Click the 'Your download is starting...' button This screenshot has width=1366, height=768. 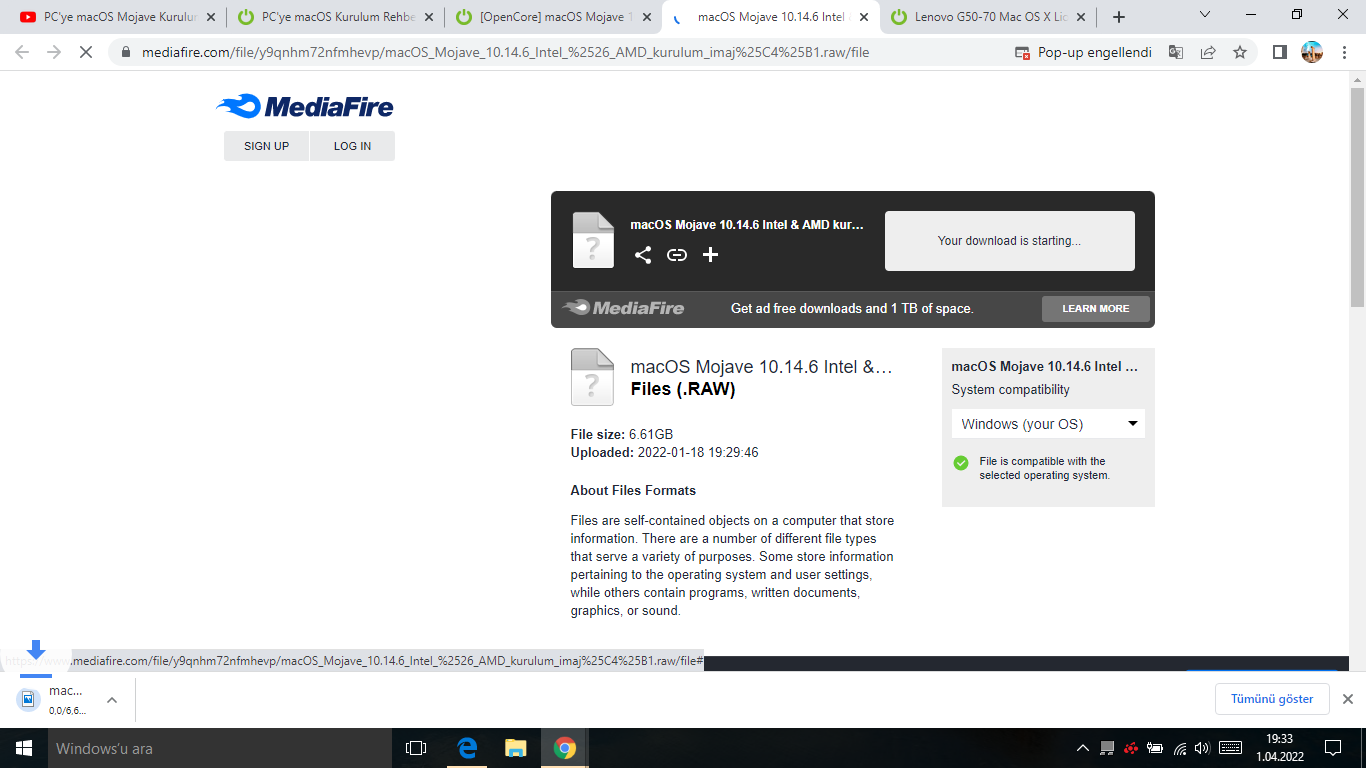(x=1010, y=241)
